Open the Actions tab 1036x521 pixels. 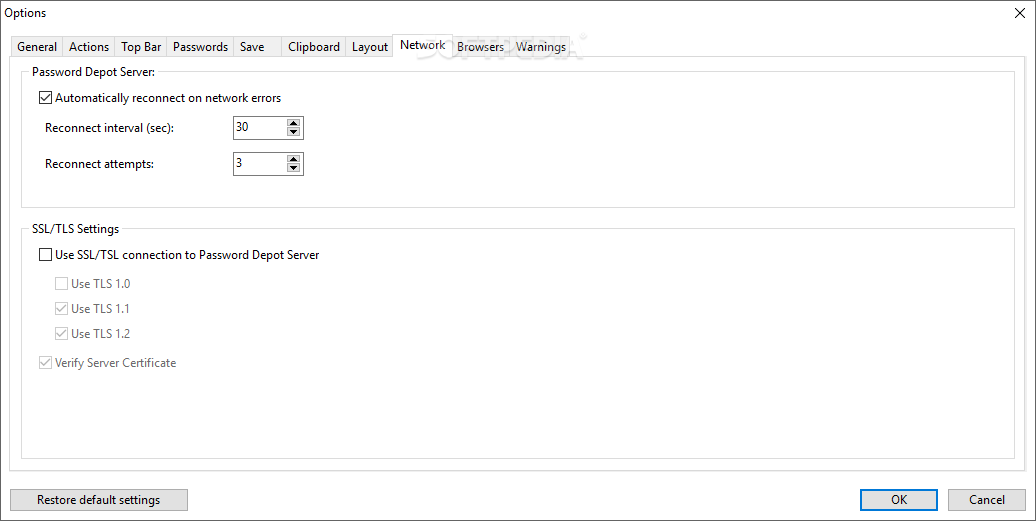(89, 47)
